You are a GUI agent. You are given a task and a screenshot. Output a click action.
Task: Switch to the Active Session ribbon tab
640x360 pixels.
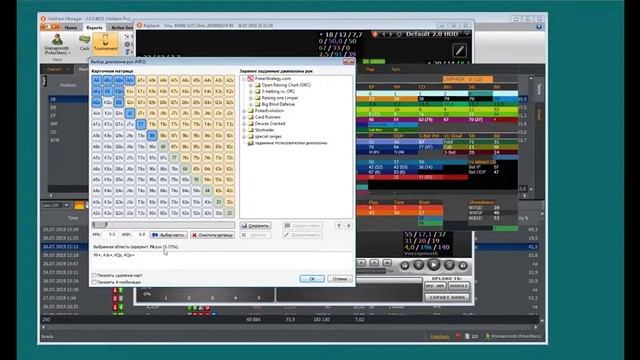[122, 27]
